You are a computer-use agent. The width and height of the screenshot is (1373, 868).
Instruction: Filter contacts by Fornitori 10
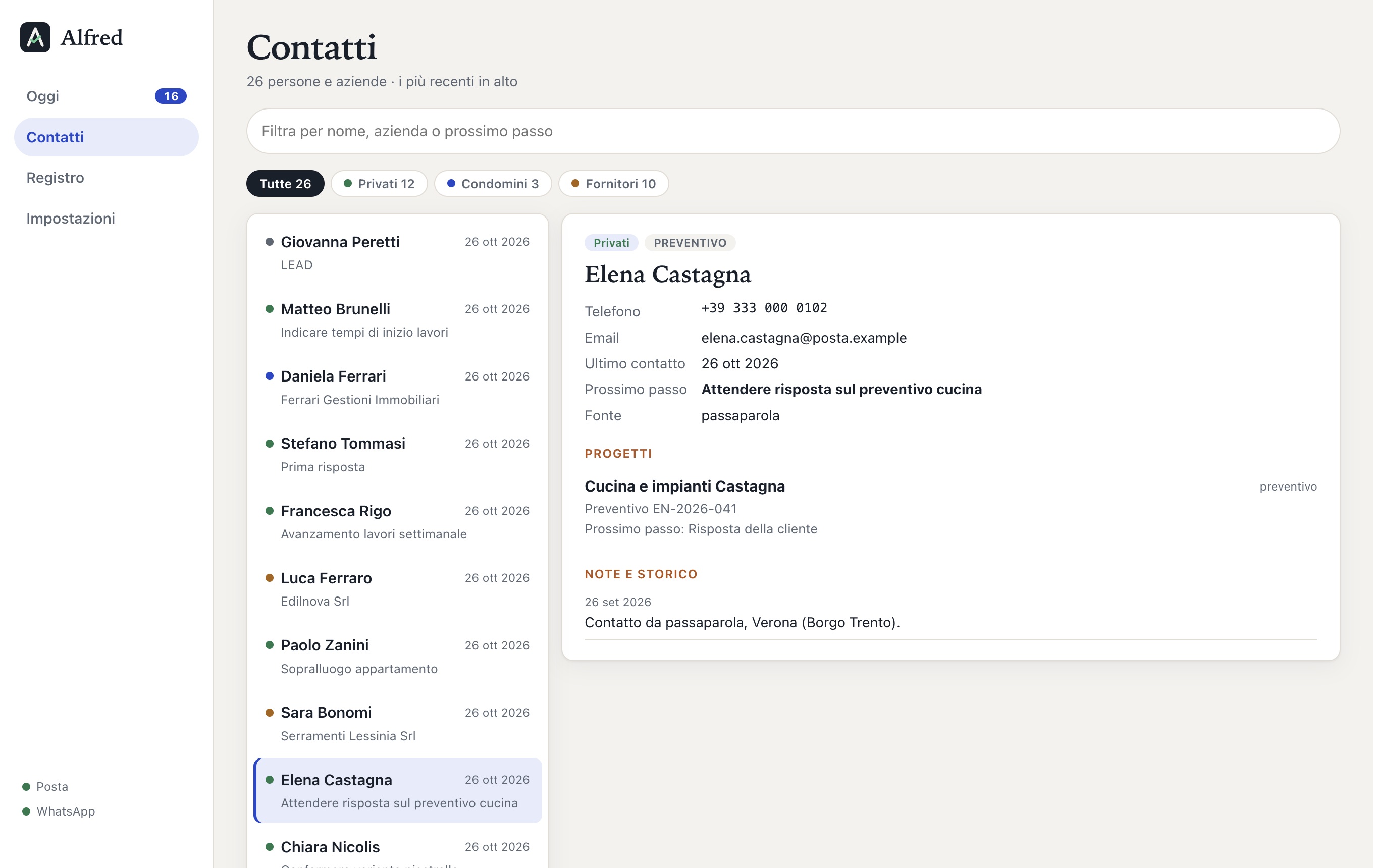[x=613, y=184]
